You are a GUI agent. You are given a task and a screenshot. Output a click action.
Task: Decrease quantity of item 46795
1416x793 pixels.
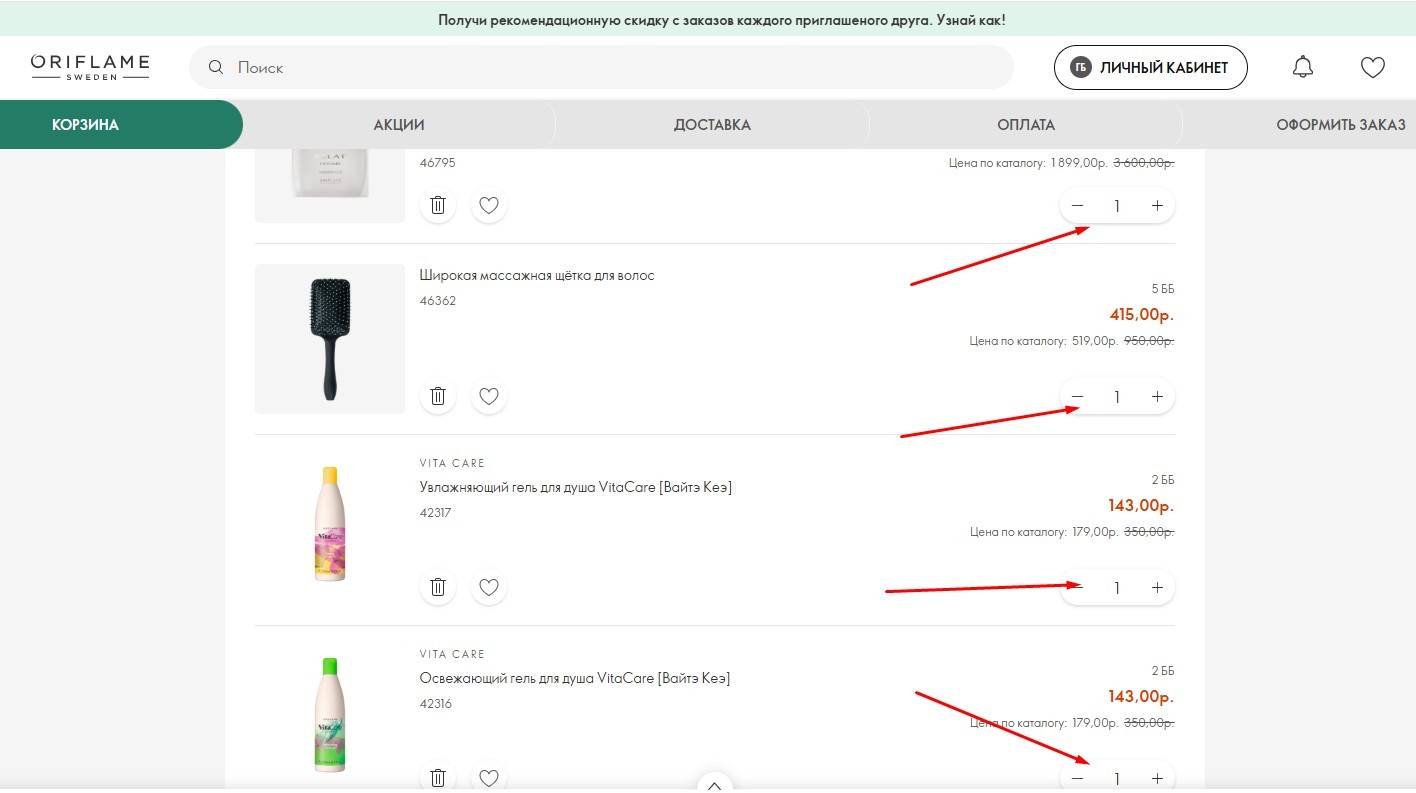(1077, 206)
